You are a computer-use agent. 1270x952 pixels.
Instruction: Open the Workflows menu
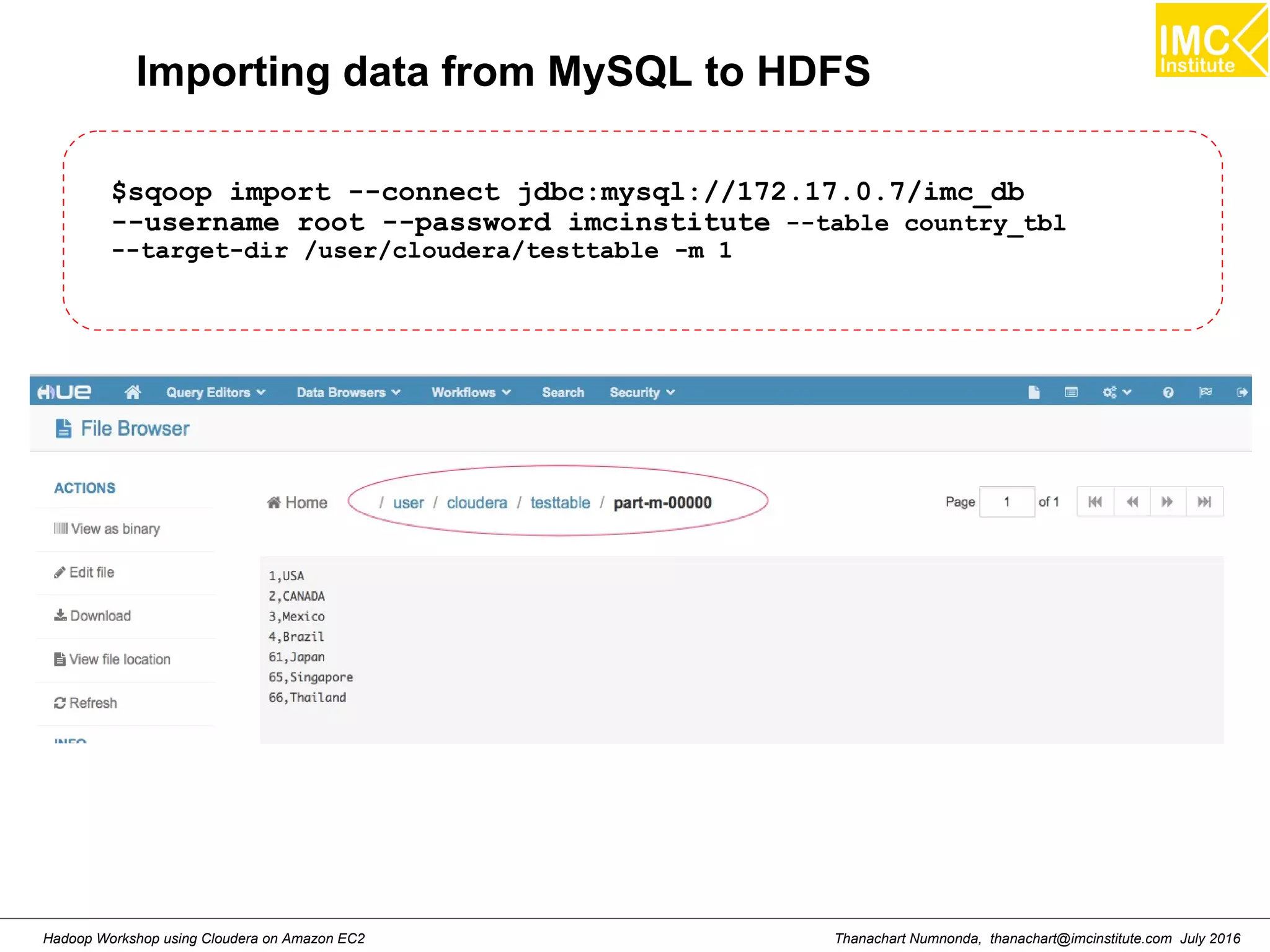coord(471,392)
